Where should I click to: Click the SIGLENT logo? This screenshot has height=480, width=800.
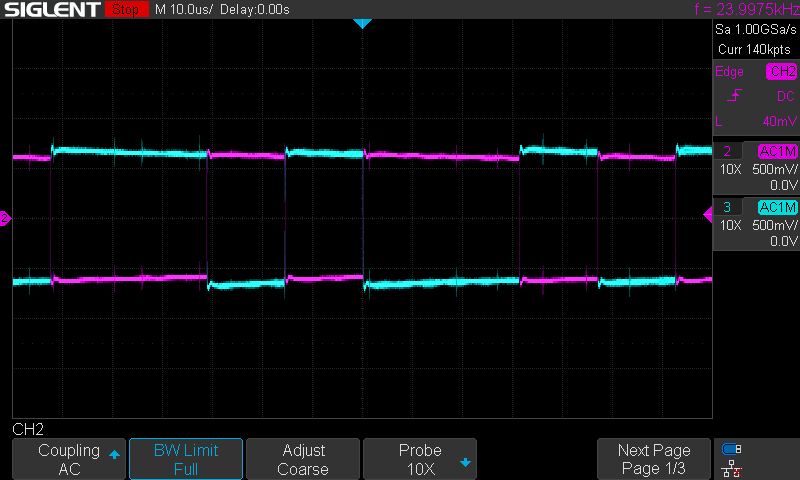(x=51, y=10)
